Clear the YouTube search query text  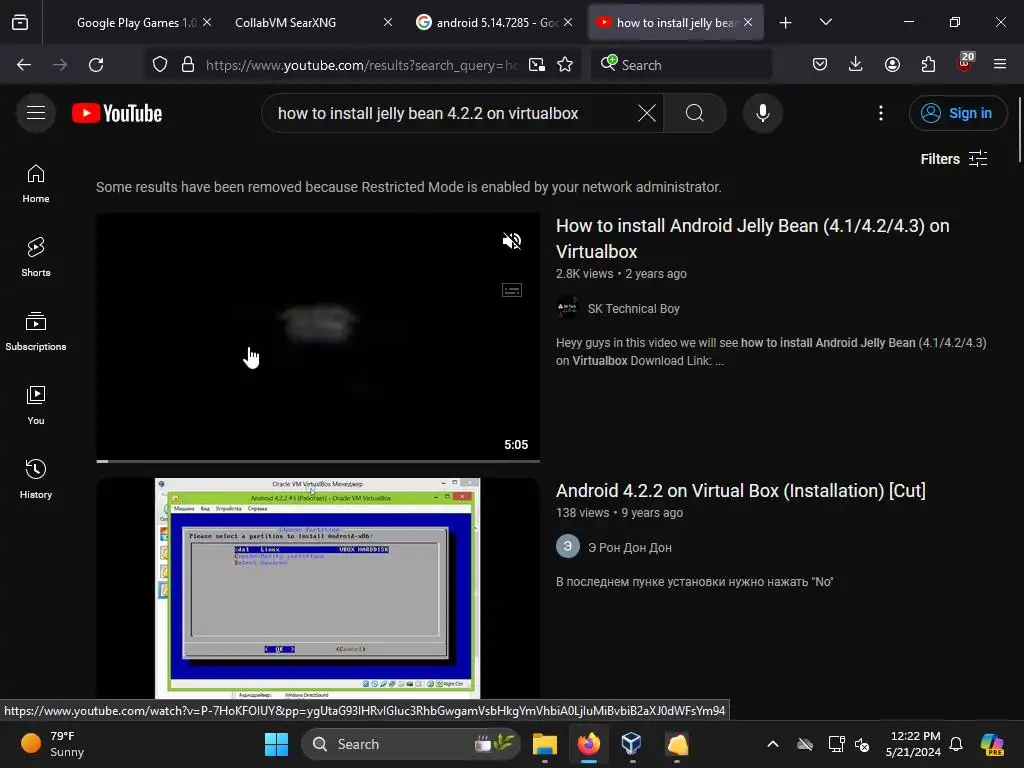click(647, 113)
